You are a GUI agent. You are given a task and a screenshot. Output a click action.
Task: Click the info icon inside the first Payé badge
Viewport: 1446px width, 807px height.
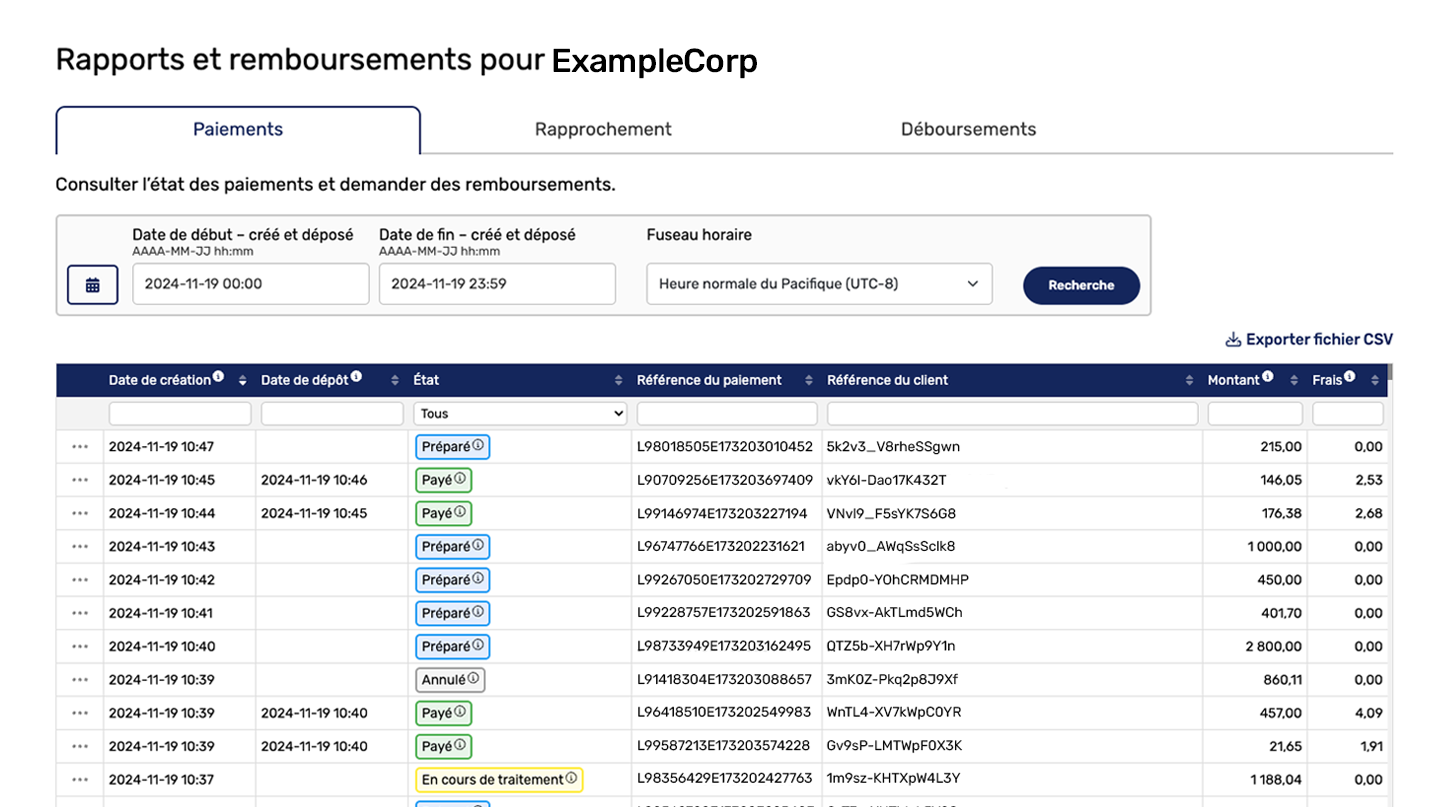coord(460,480)
